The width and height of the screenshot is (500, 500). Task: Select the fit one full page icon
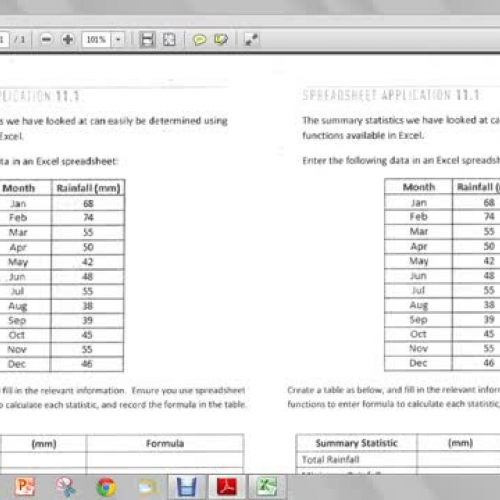(169, 40)
